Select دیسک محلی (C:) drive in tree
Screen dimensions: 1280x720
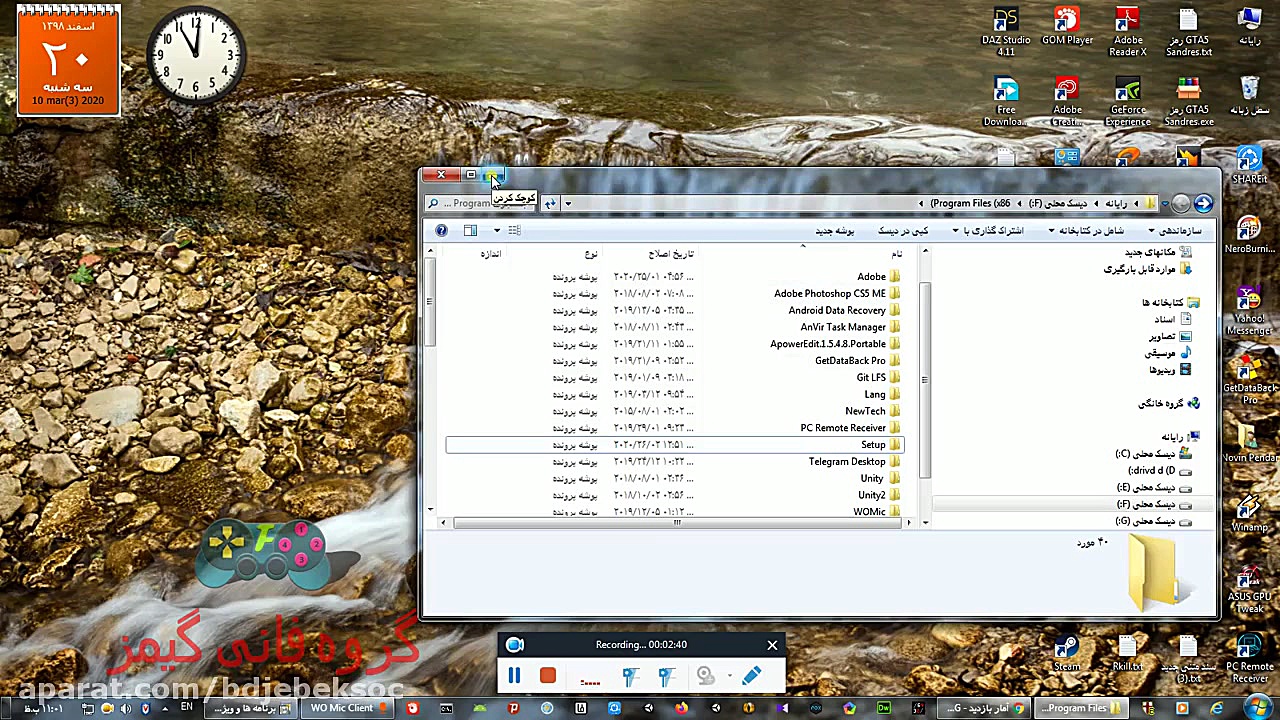click(x=1153, y=454)
